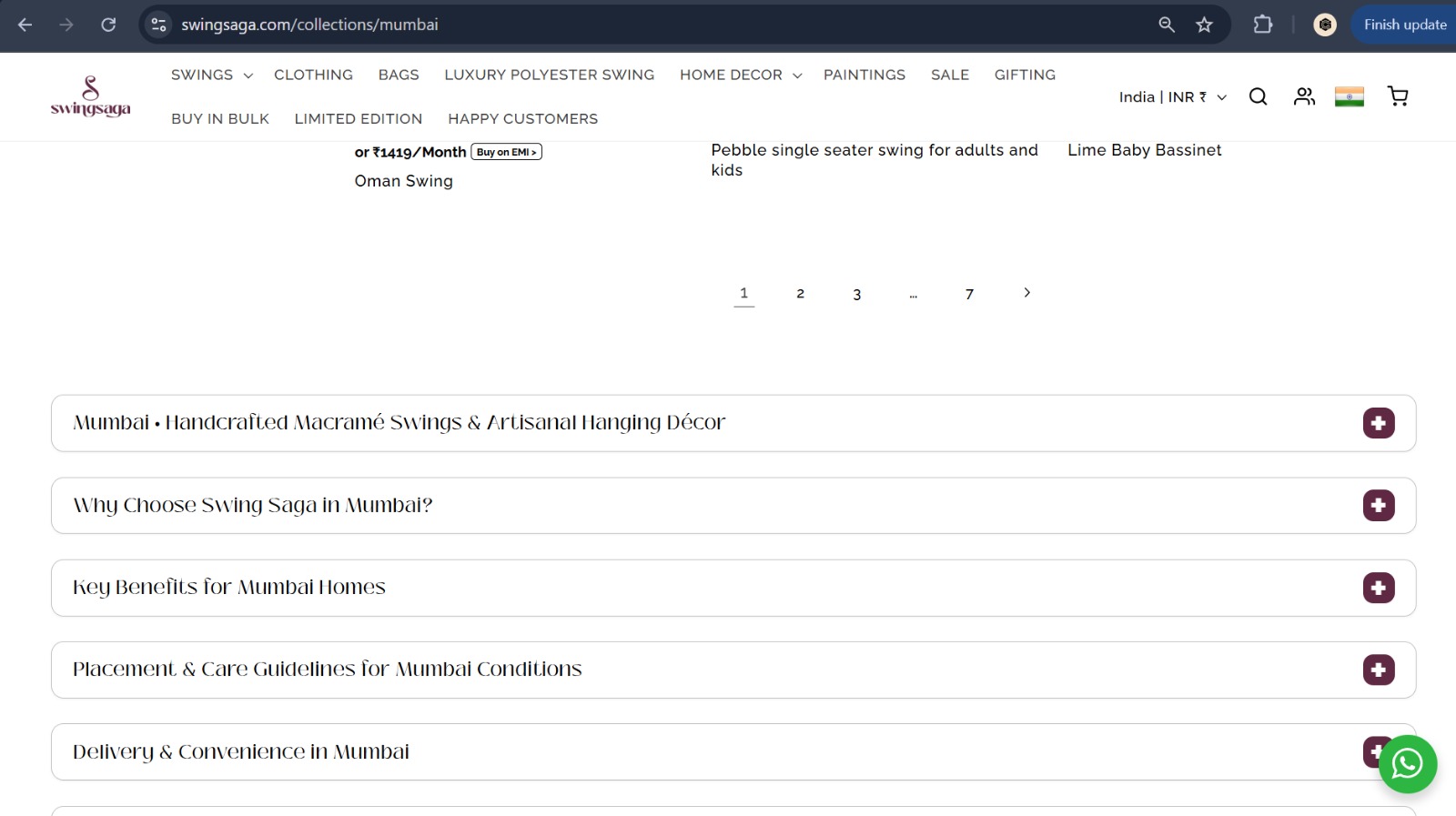The image size is (1456, 816).
Task: Open the HAPPY CUSTOMERS page
Action: (x=523, y=118)
